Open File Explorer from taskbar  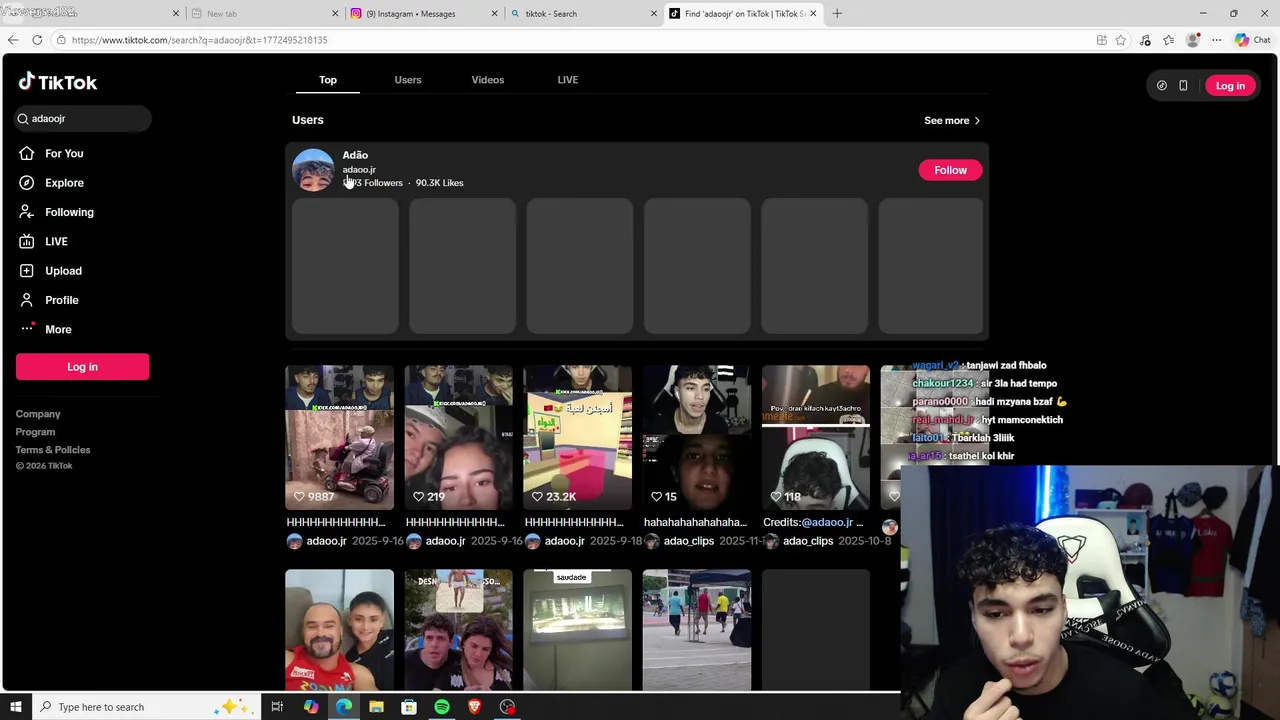coord(376,707)
